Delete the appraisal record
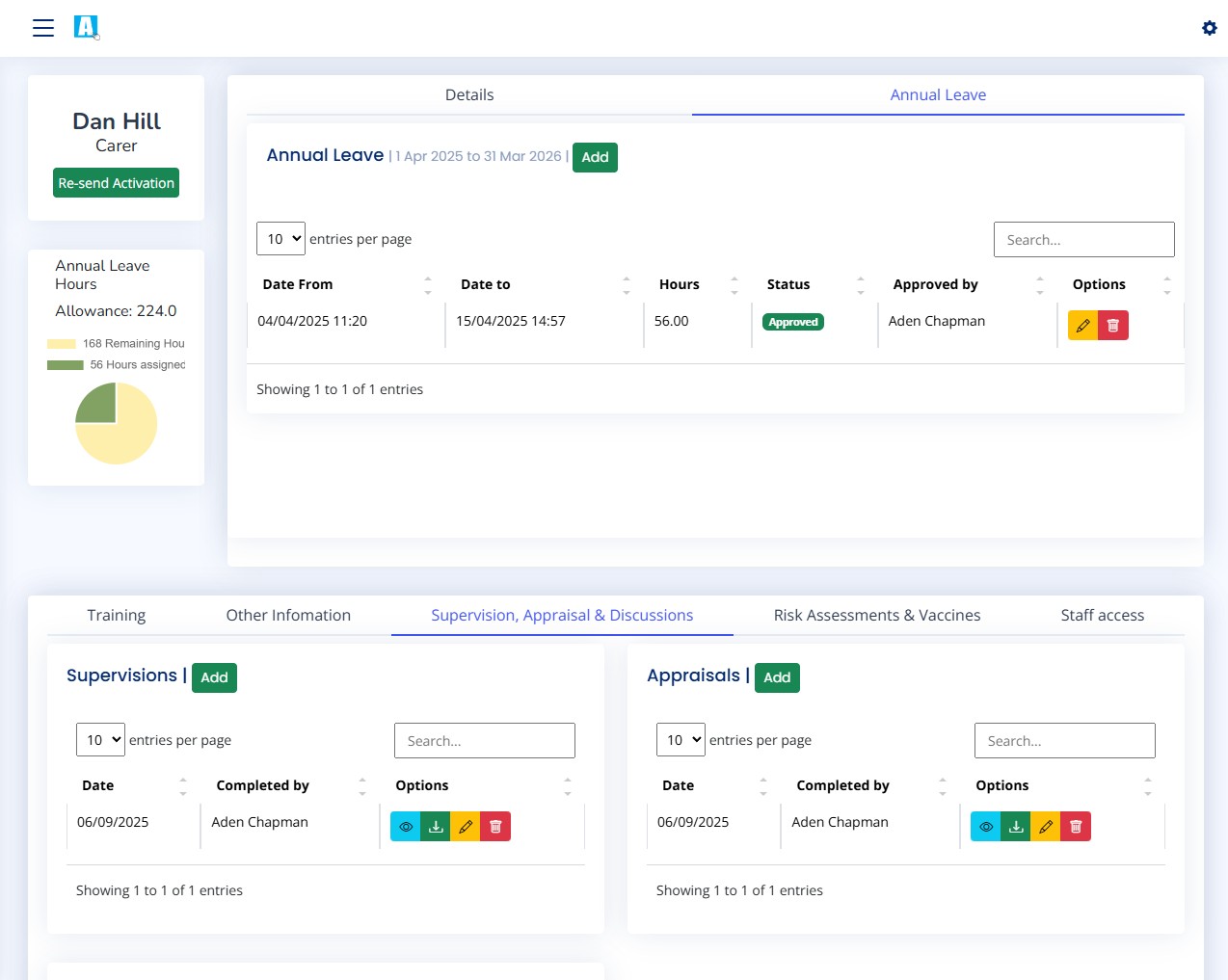This screenshot has width=1228, height=980. point(1076,827)
